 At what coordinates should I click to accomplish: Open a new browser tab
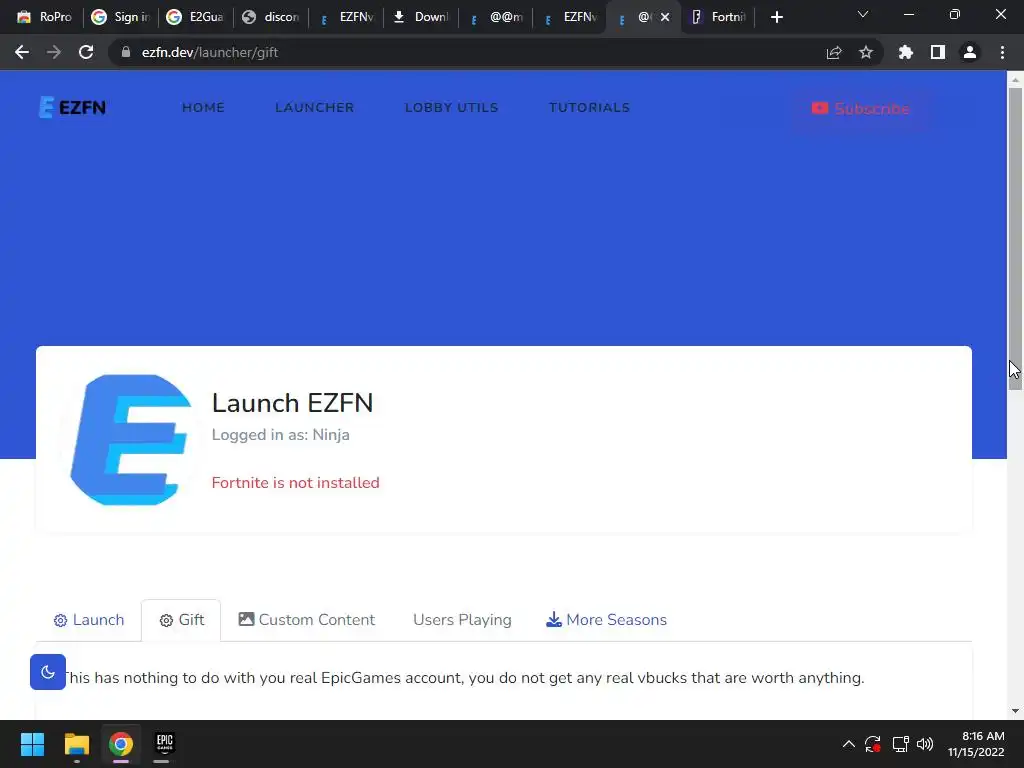point(776,17)
